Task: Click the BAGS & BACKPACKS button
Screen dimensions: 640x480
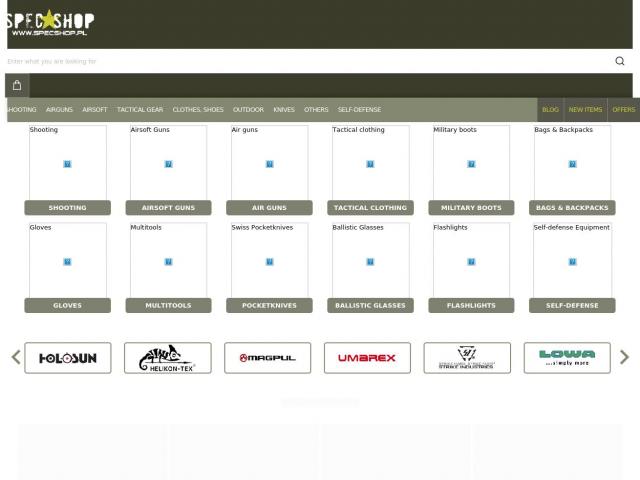Action: (572, 207)
